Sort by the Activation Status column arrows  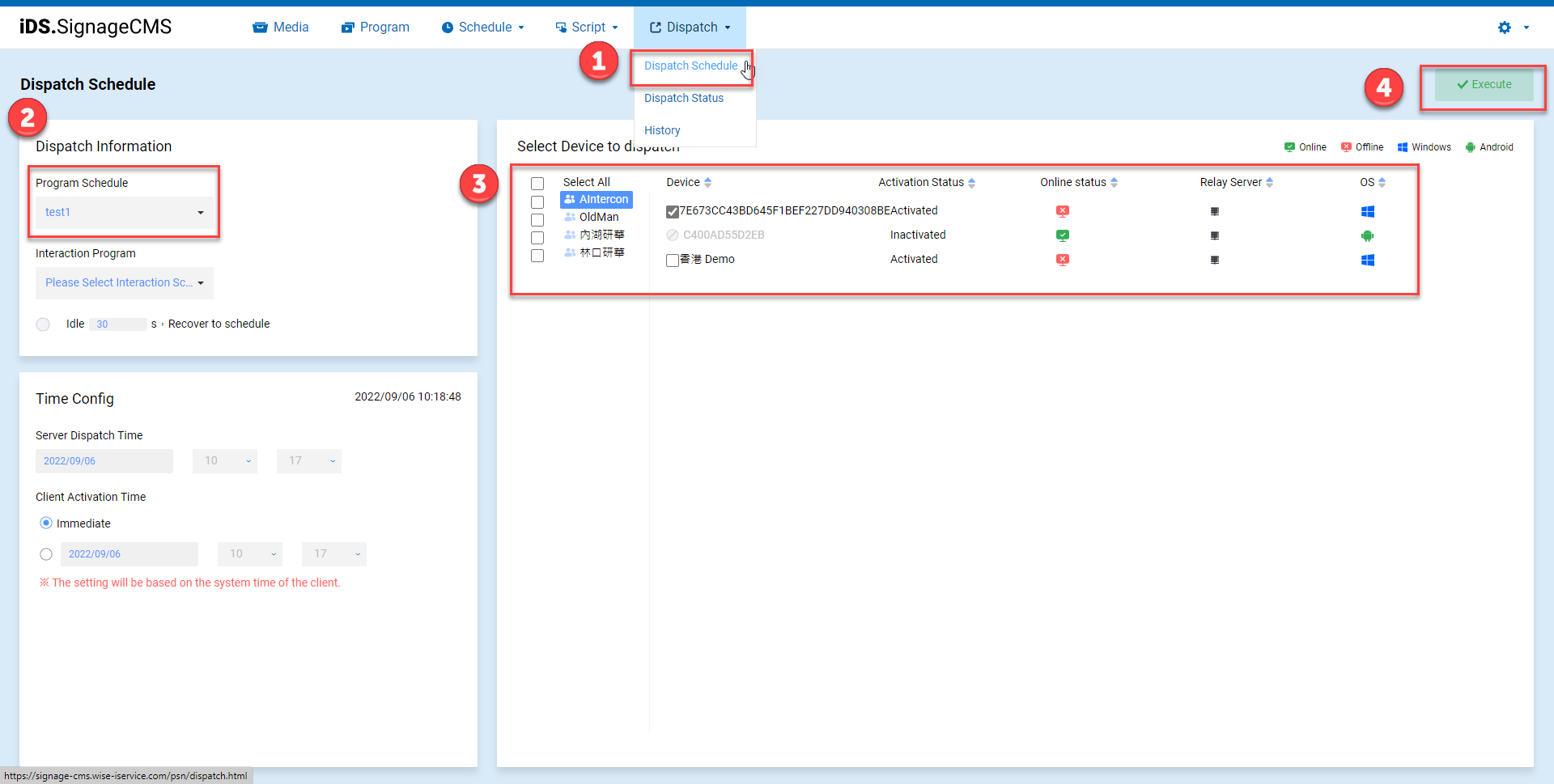tap(972, 182)
